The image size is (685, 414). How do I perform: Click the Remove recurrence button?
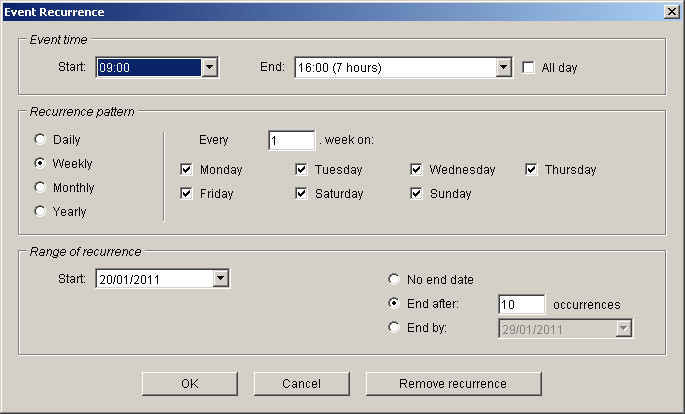click(x=453, y=384)
